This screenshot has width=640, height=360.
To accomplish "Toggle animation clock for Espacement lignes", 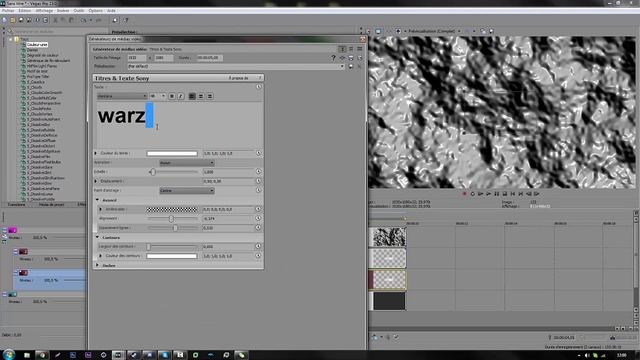I will (x=258, y=228).
